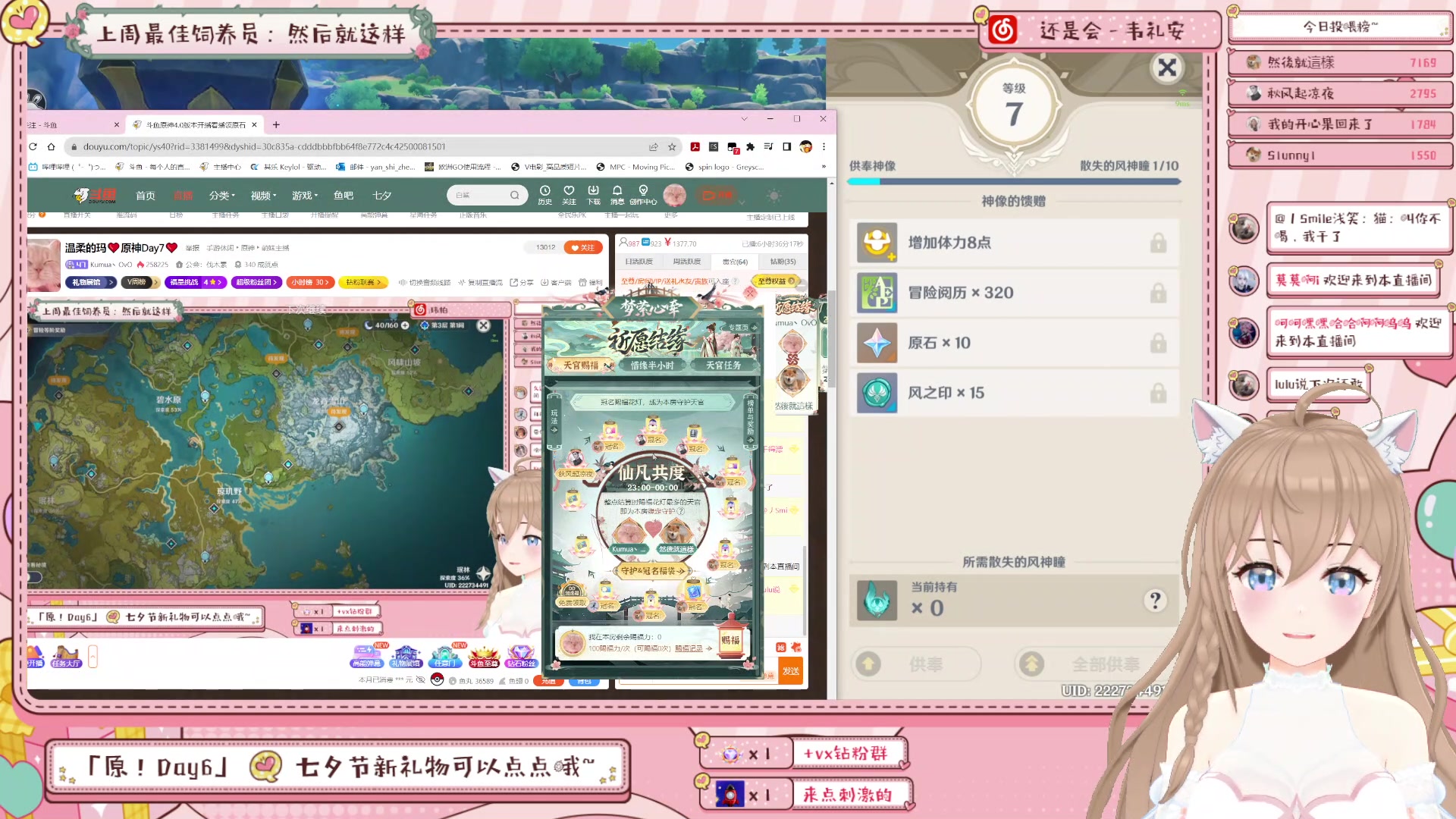Switch to 钻粉(35) tab
This screenshot has height=819, width=1456.
click(x=783, y=262)
